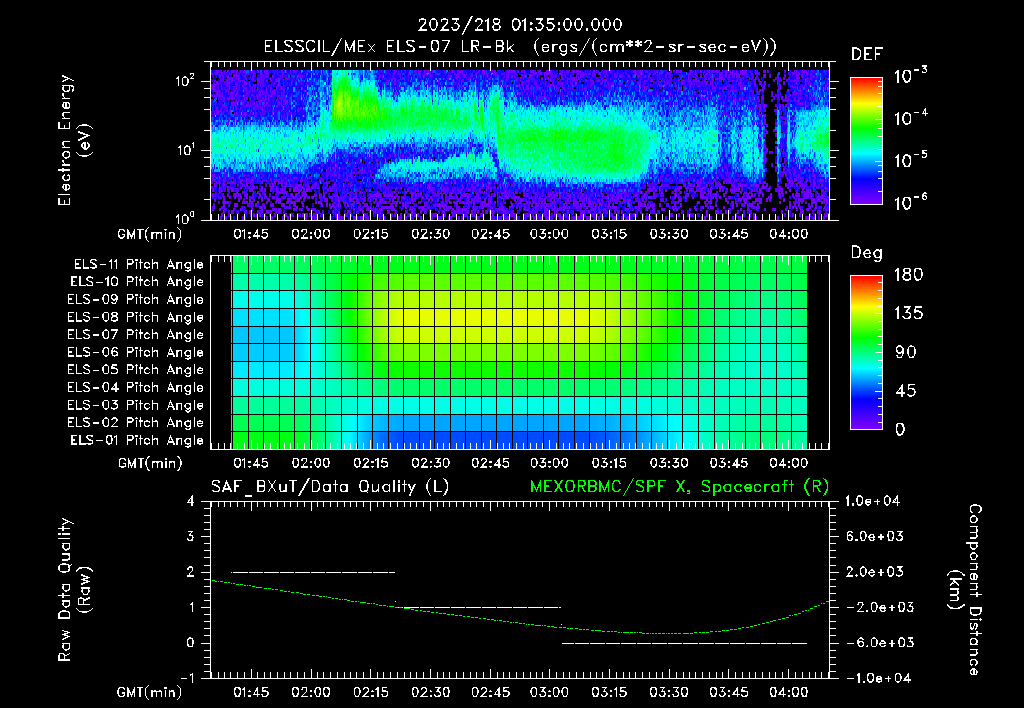The width and height of the screenshot is (1024, 708).
Task: Select the Electron Energy (eV) axis label
Action: (x=74, y=140)
